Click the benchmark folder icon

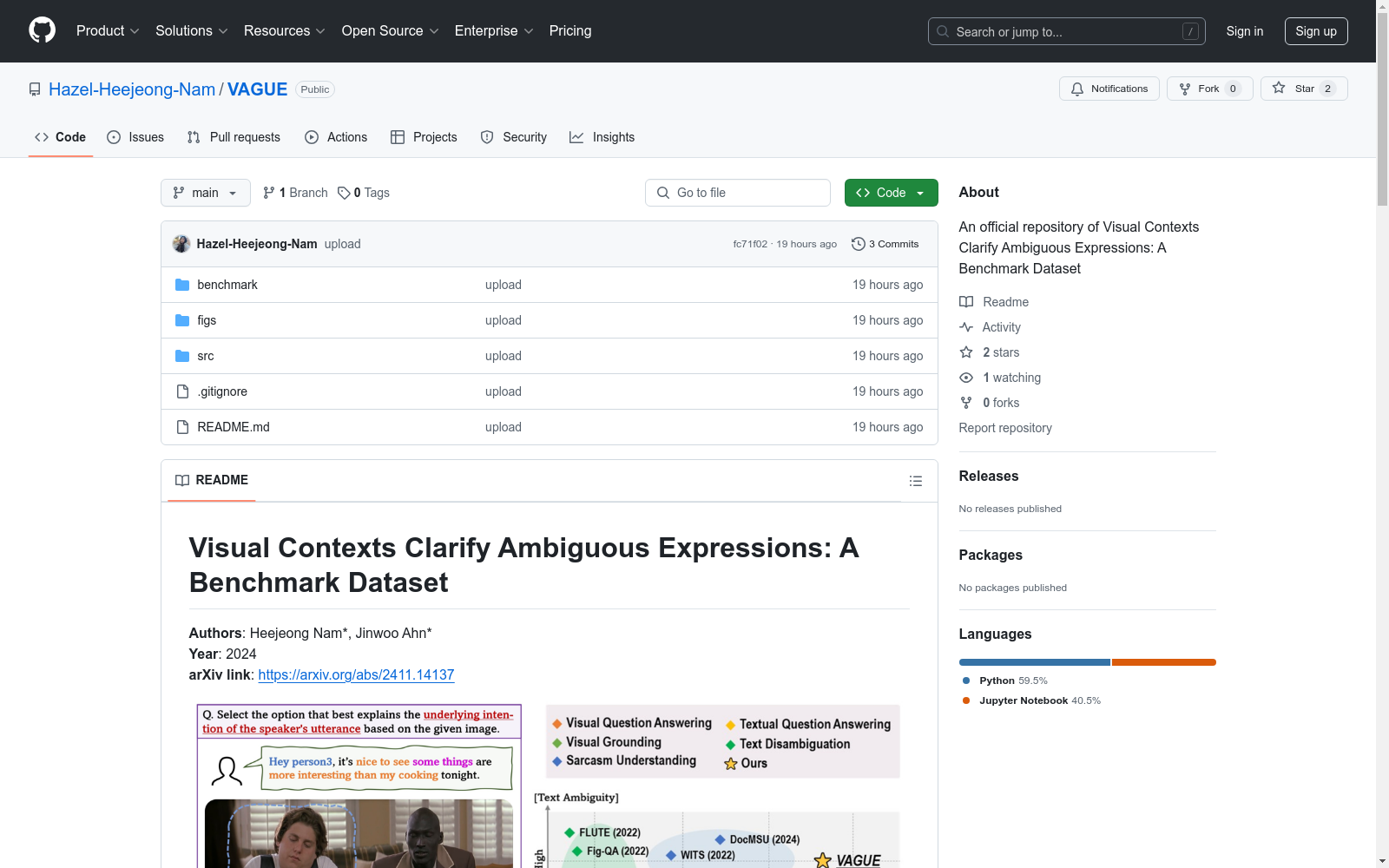pyautogui.click(x=182, y=285)
